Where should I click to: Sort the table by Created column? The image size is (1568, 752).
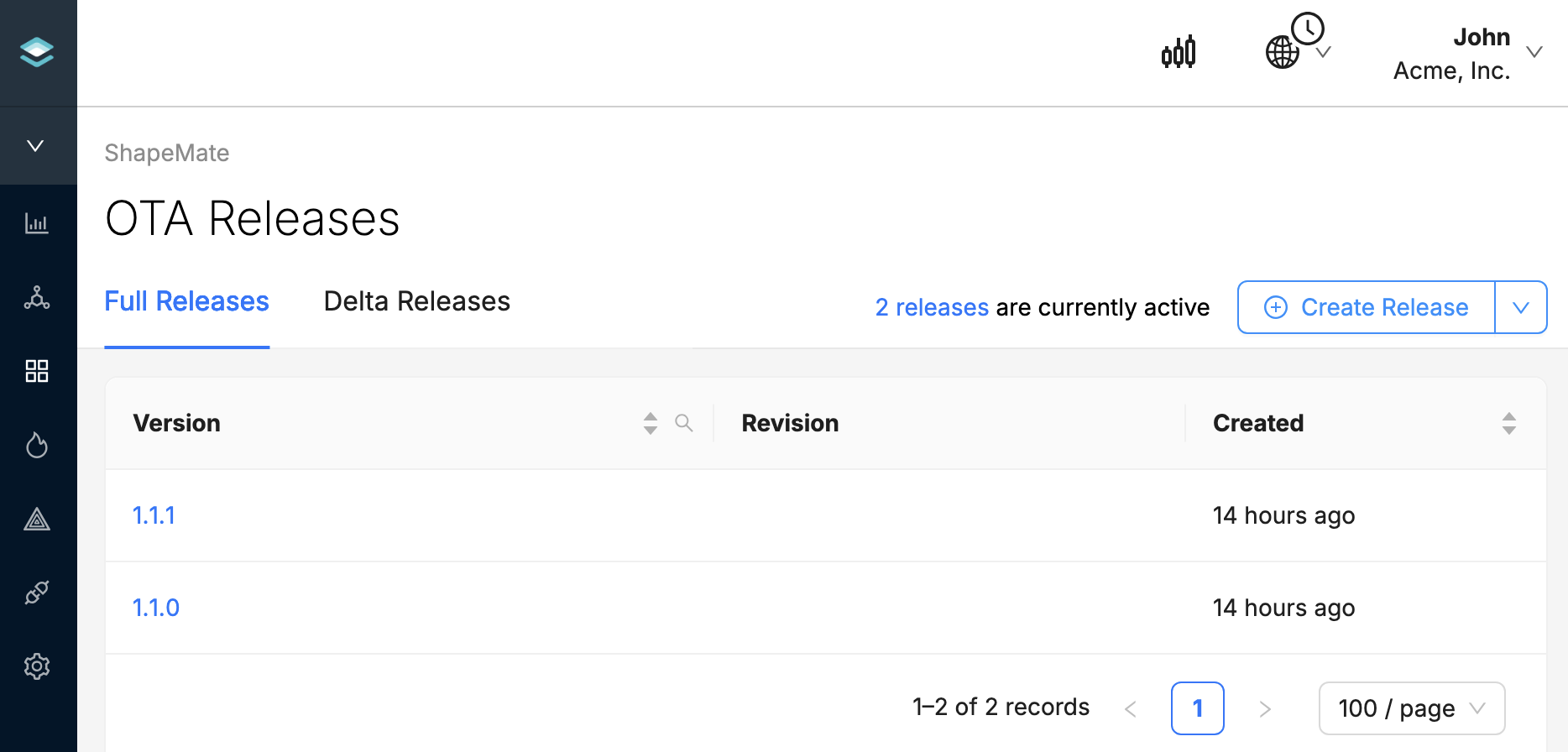pyautogui.click(x=1508, y=423)
